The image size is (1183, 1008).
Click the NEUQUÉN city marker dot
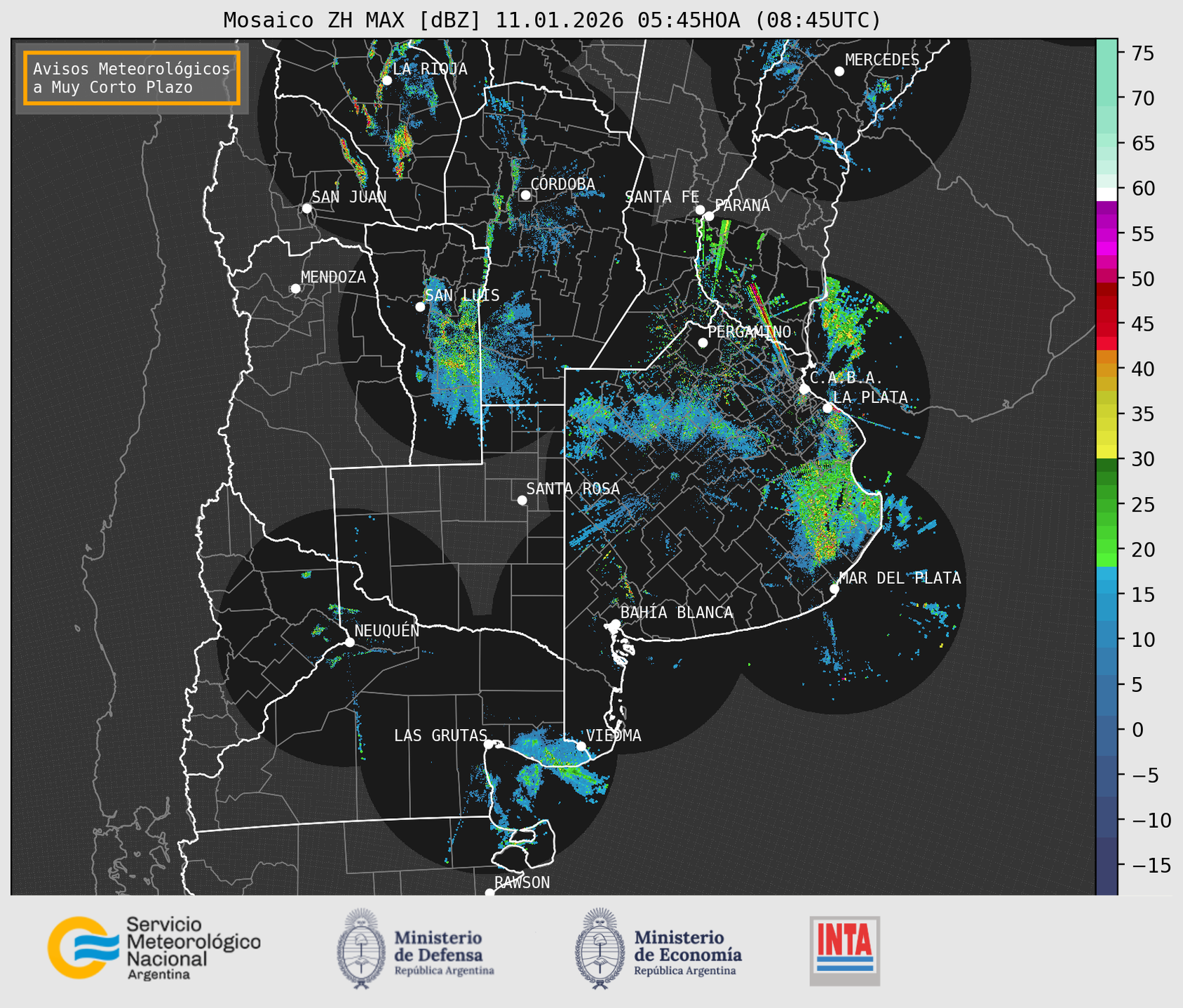(x=349, y=642)
